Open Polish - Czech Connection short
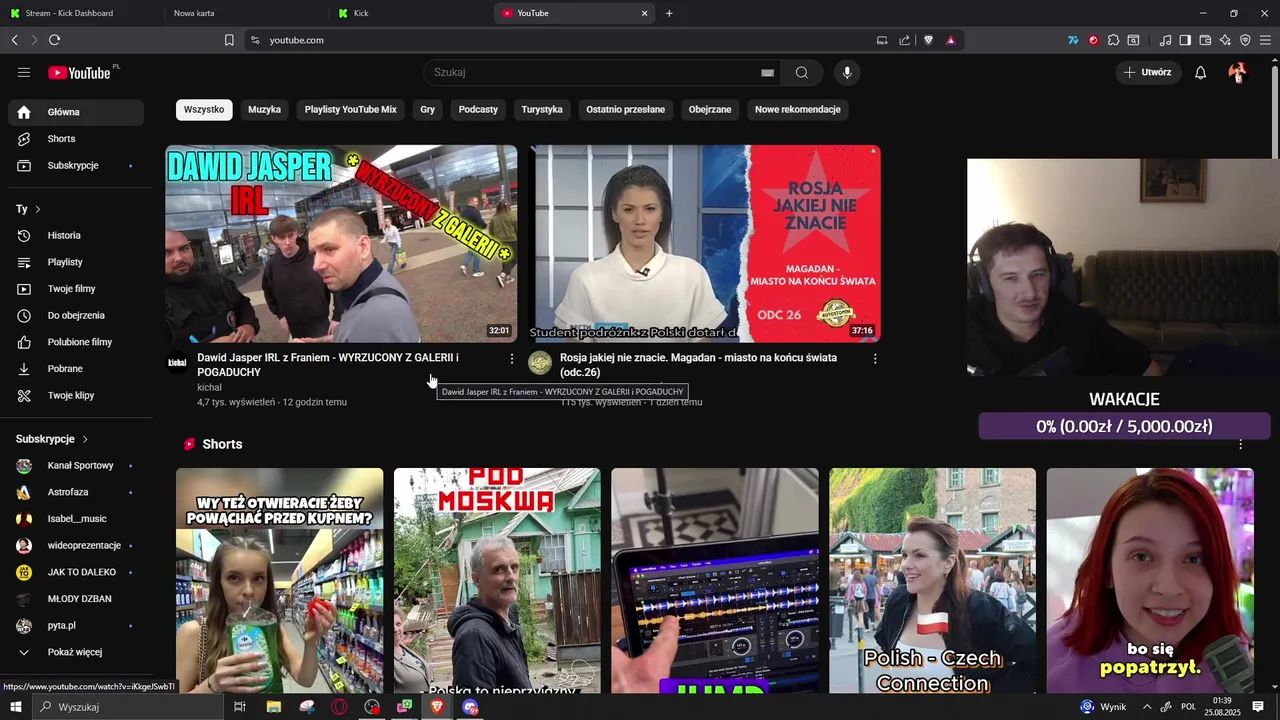 click(933, 580)
